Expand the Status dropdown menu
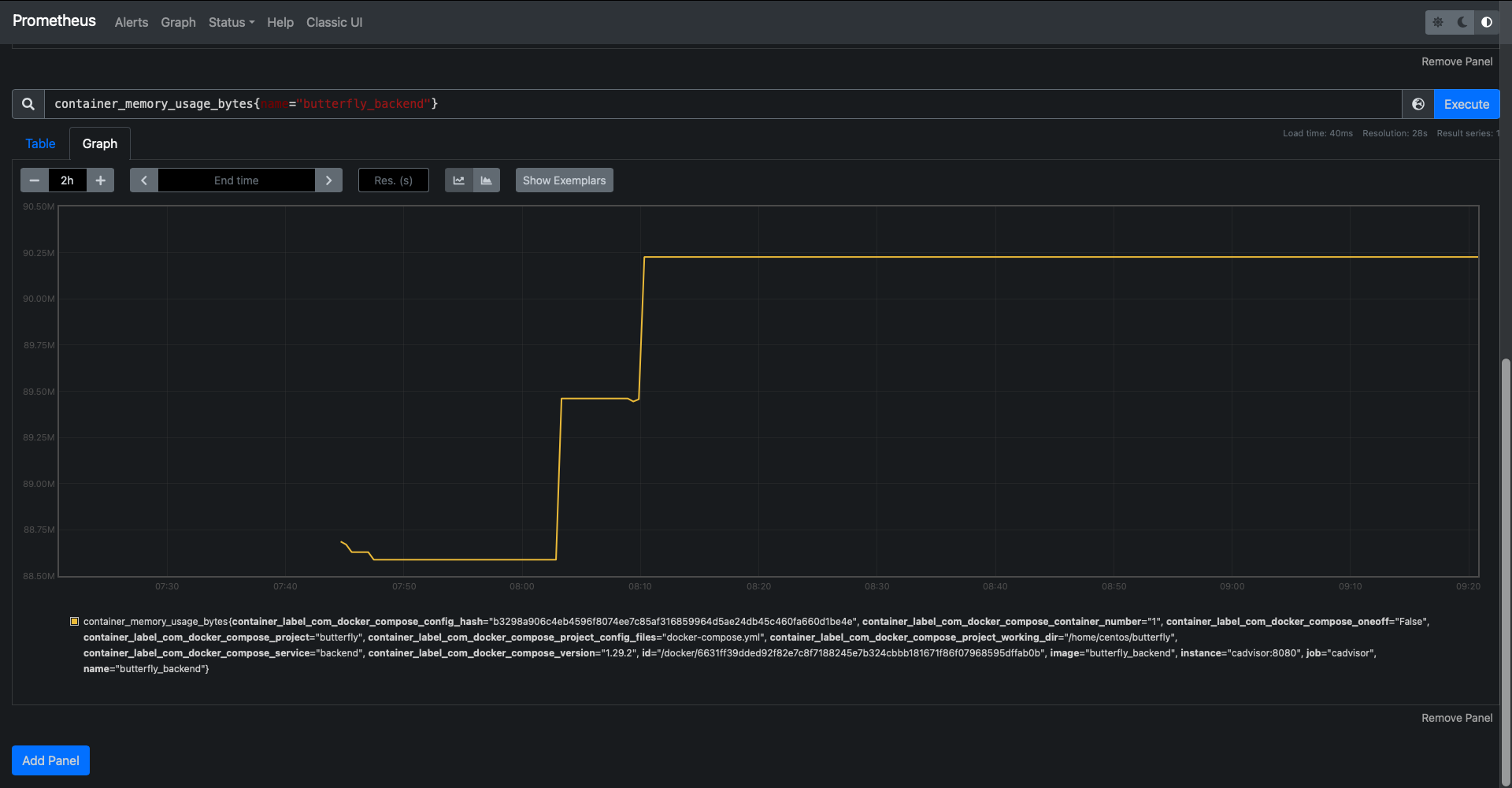This screenshot has height=788, width=1512. pyautogui.click(x=232, y=22)
